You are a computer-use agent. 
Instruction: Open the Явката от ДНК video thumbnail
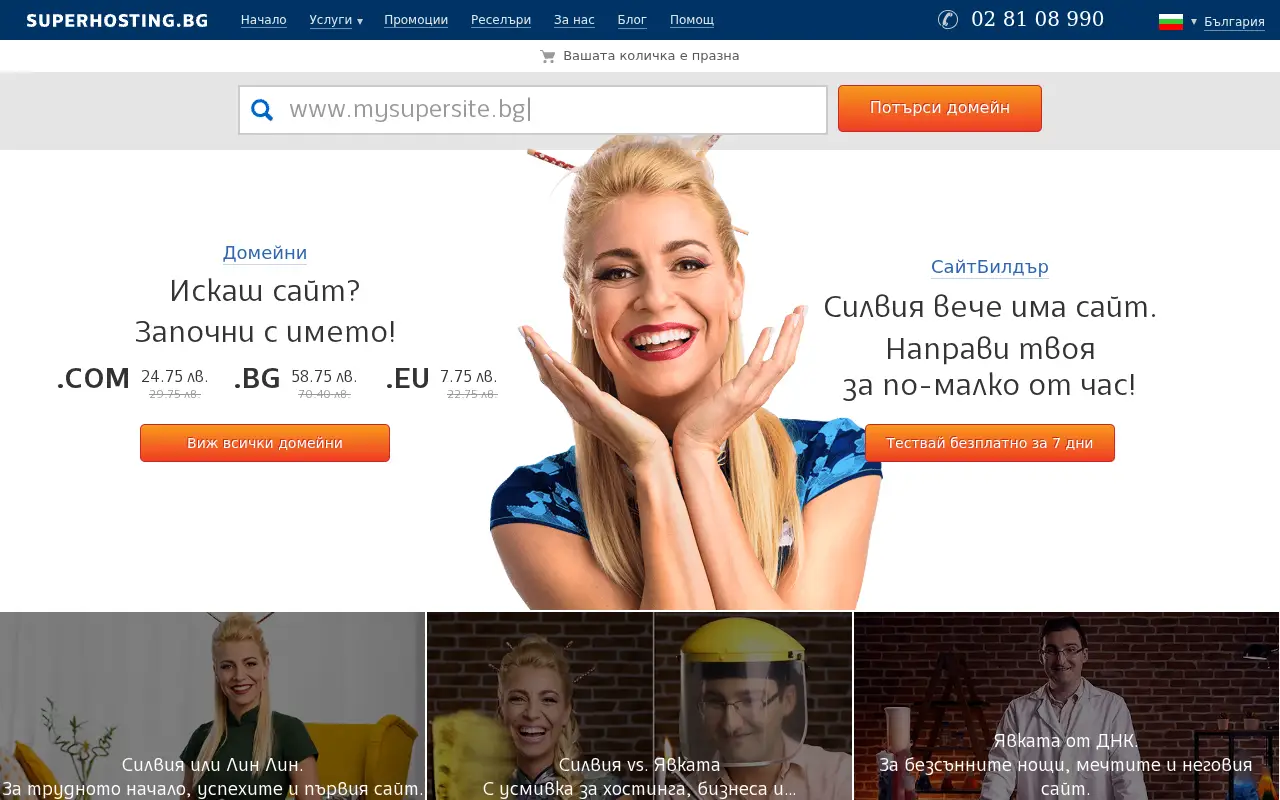click(1067, 706)
